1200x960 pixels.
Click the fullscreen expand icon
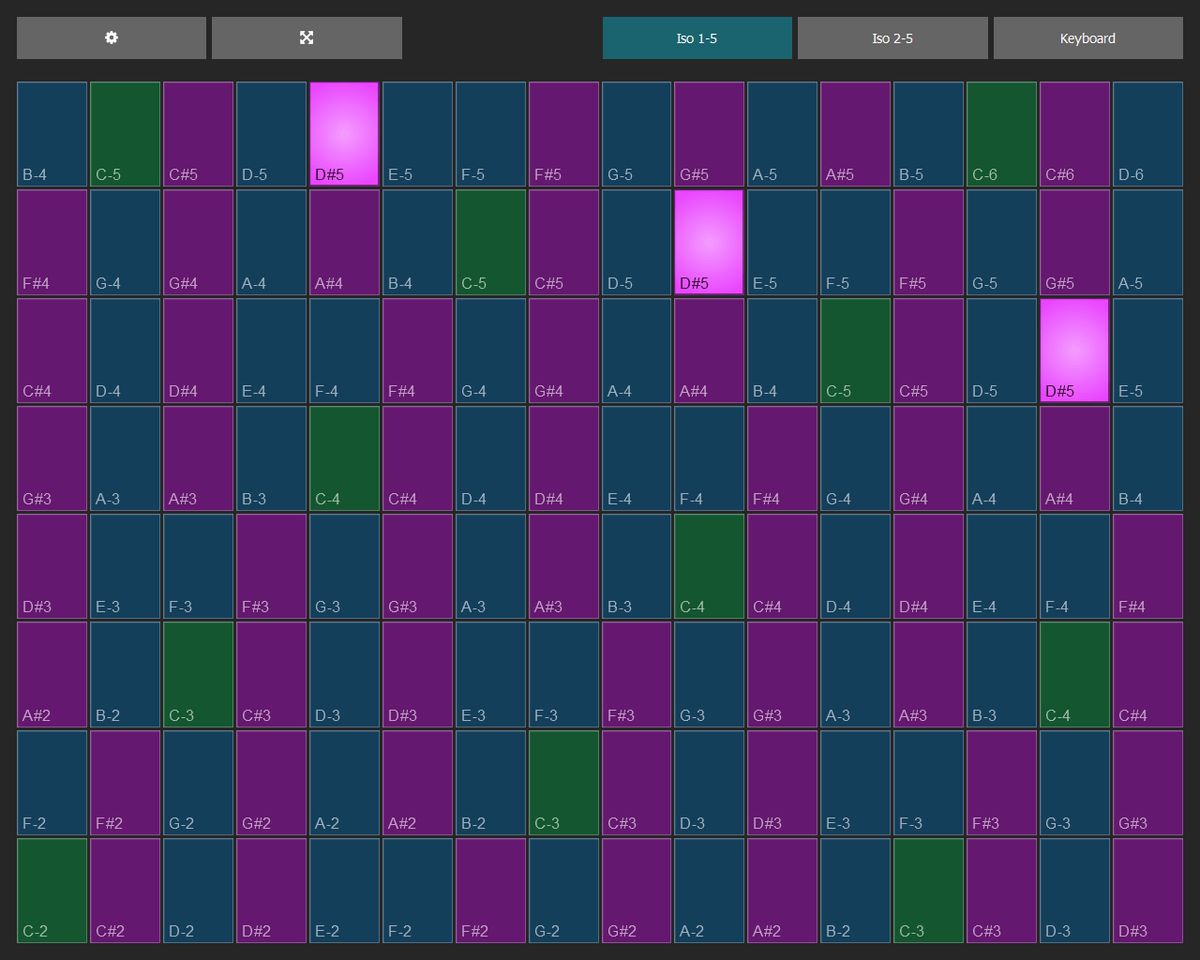[306, 37]
